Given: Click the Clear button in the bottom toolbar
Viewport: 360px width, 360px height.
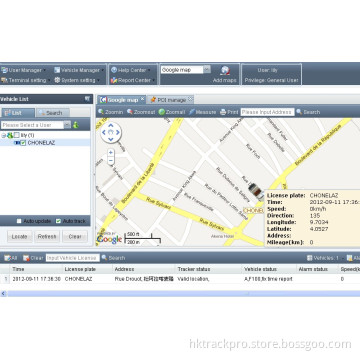Looking at the screenshot, I should pyautogui.click(x=33, y=258).
